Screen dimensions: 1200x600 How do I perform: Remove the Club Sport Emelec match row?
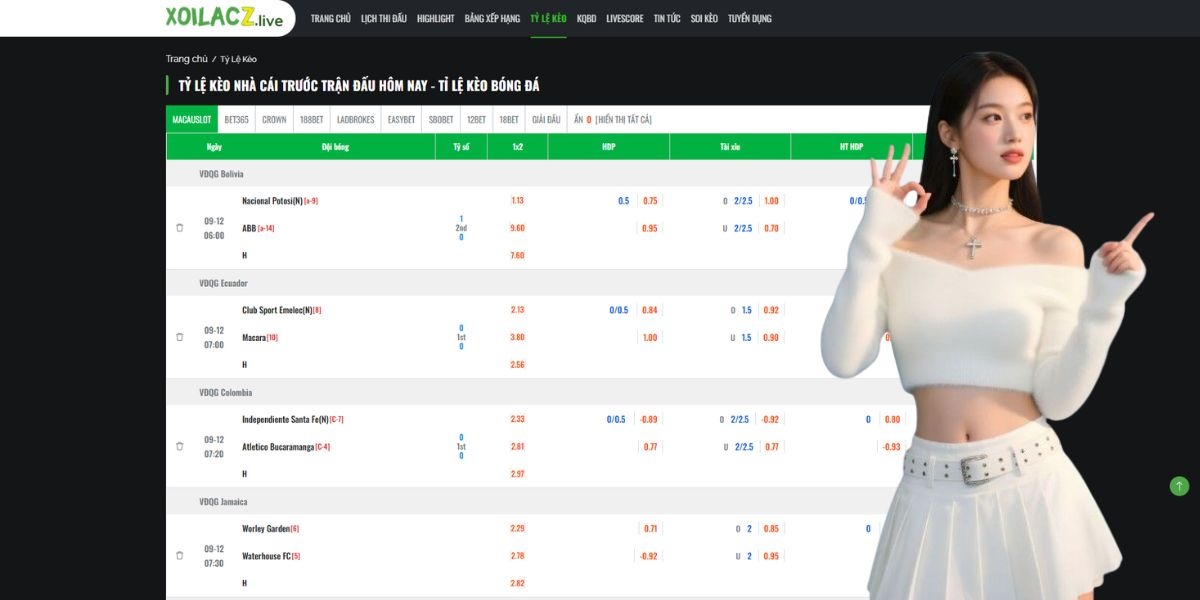pos(179,337)
